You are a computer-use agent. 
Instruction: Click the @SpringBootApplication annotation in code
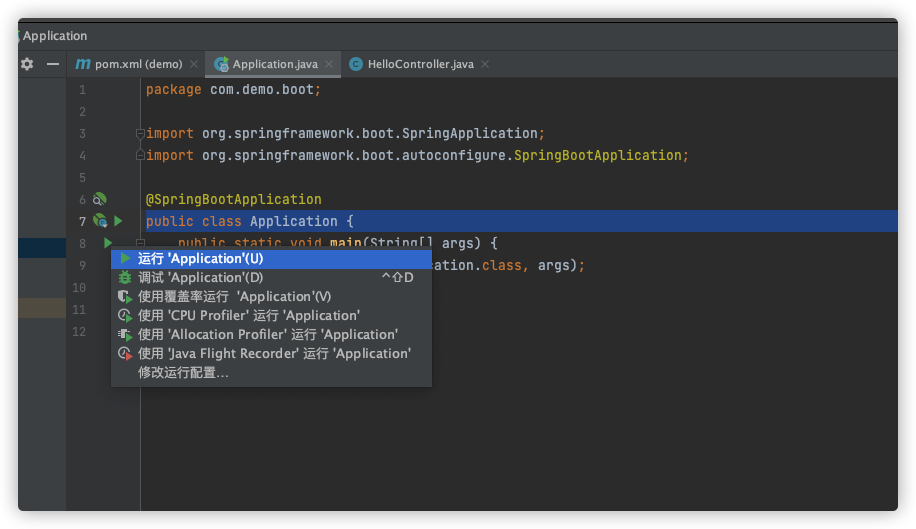[x=233, y=199]
